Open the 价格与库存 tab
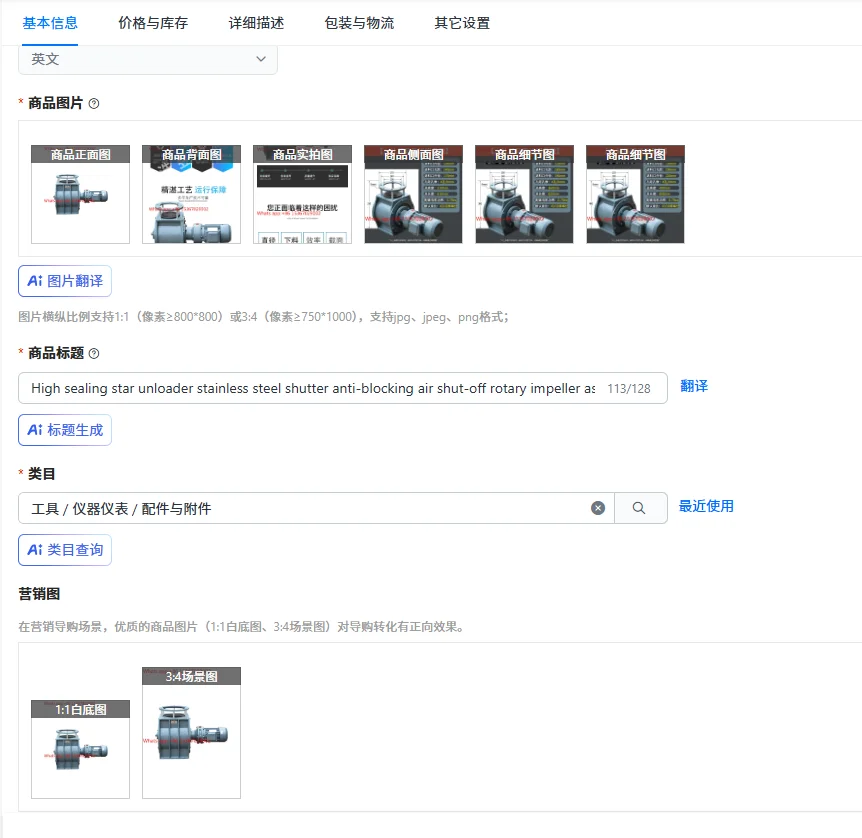 [153, 23]
